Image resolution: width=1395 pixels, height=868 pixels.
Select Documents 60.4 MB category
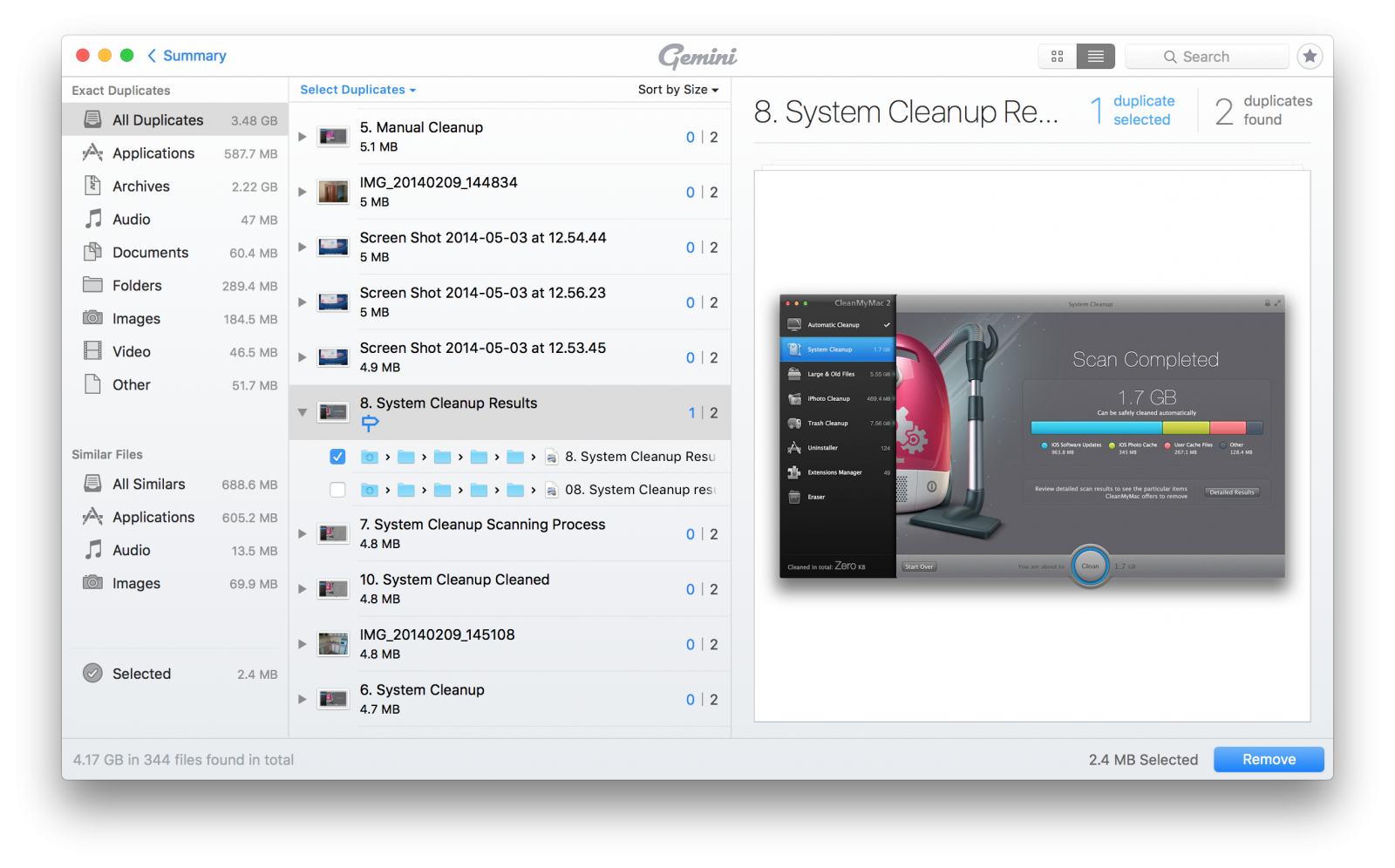(x=175, y=252)
